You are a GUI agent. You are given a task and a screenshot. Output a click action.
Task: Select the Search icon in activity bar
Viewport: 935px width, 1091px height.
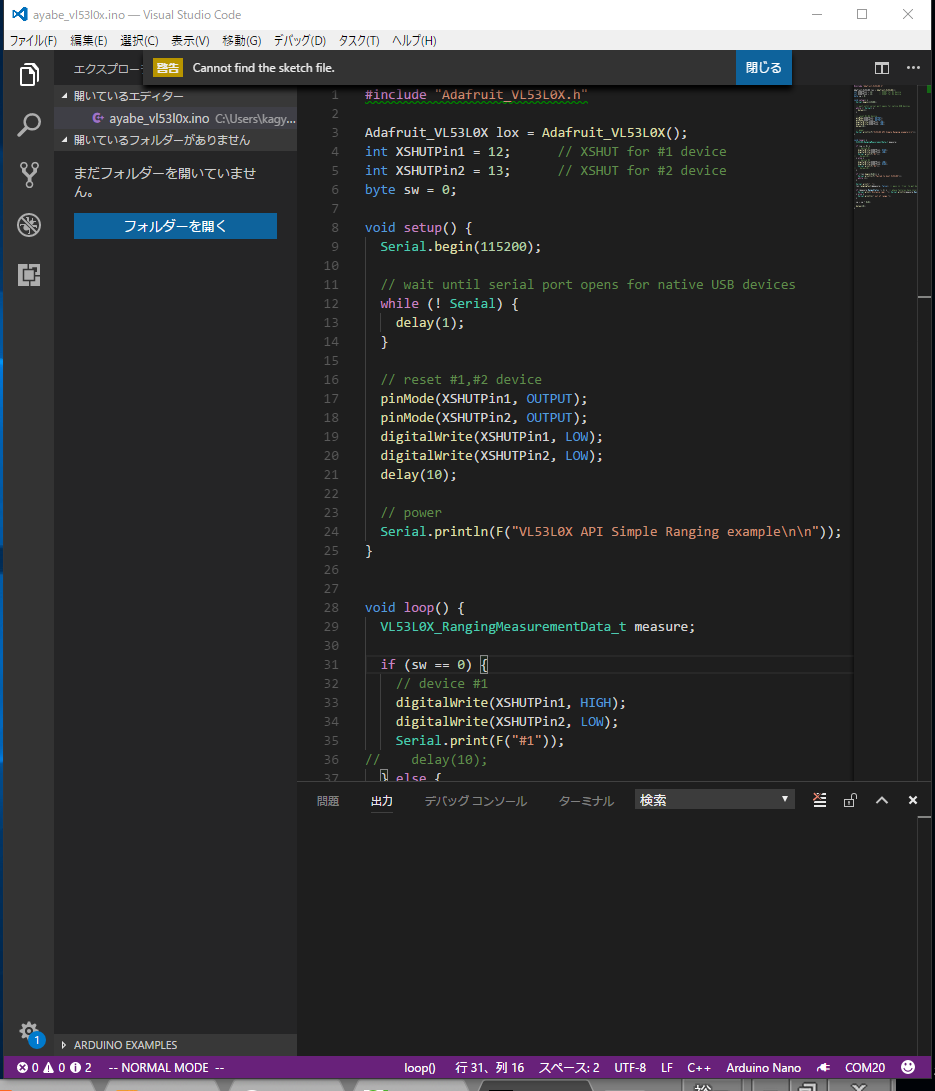(28, 125)
